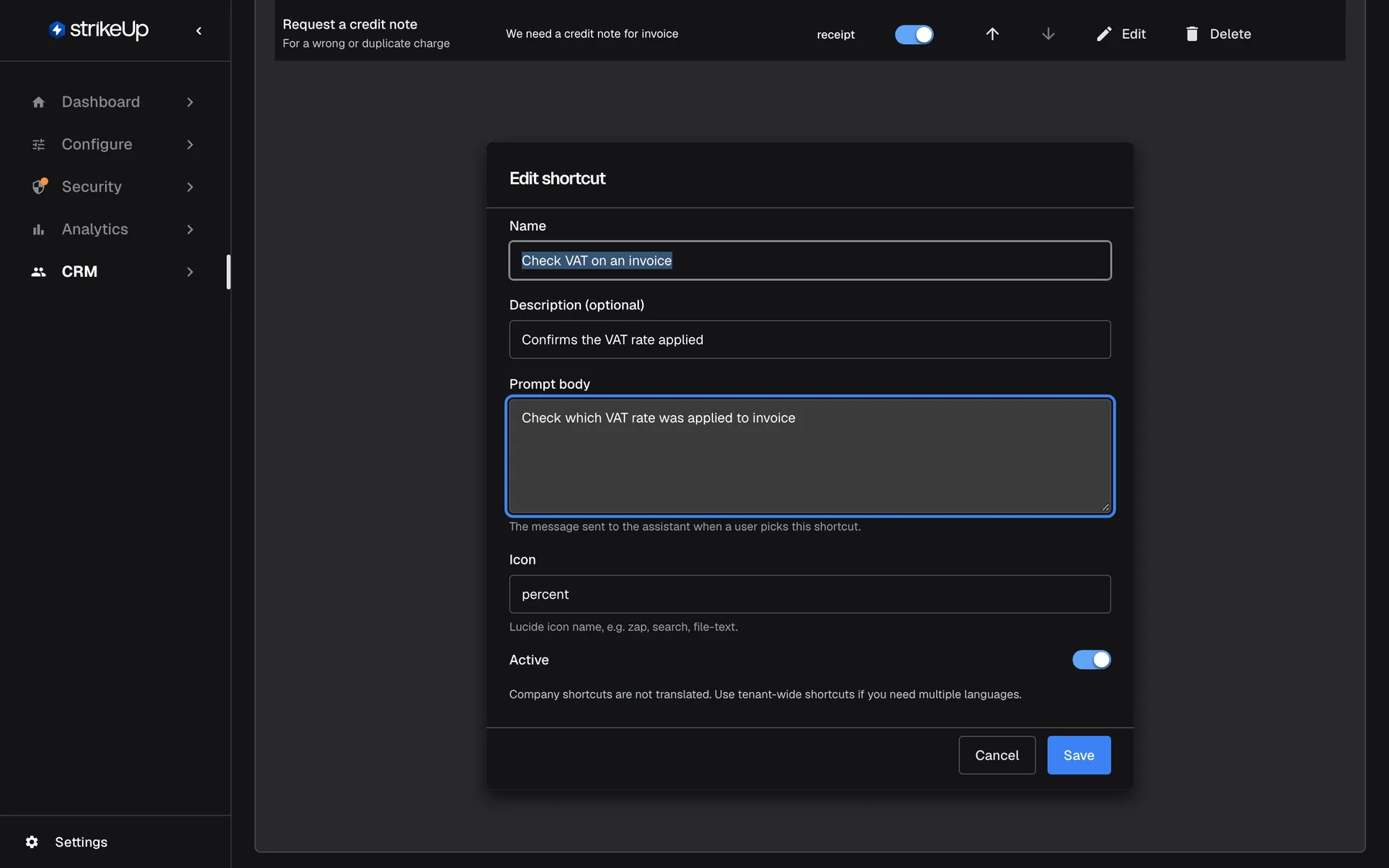Expand the Dashboard menu chevron
The height and width of the screenshot is (868, 1389).
click(190, 102)
